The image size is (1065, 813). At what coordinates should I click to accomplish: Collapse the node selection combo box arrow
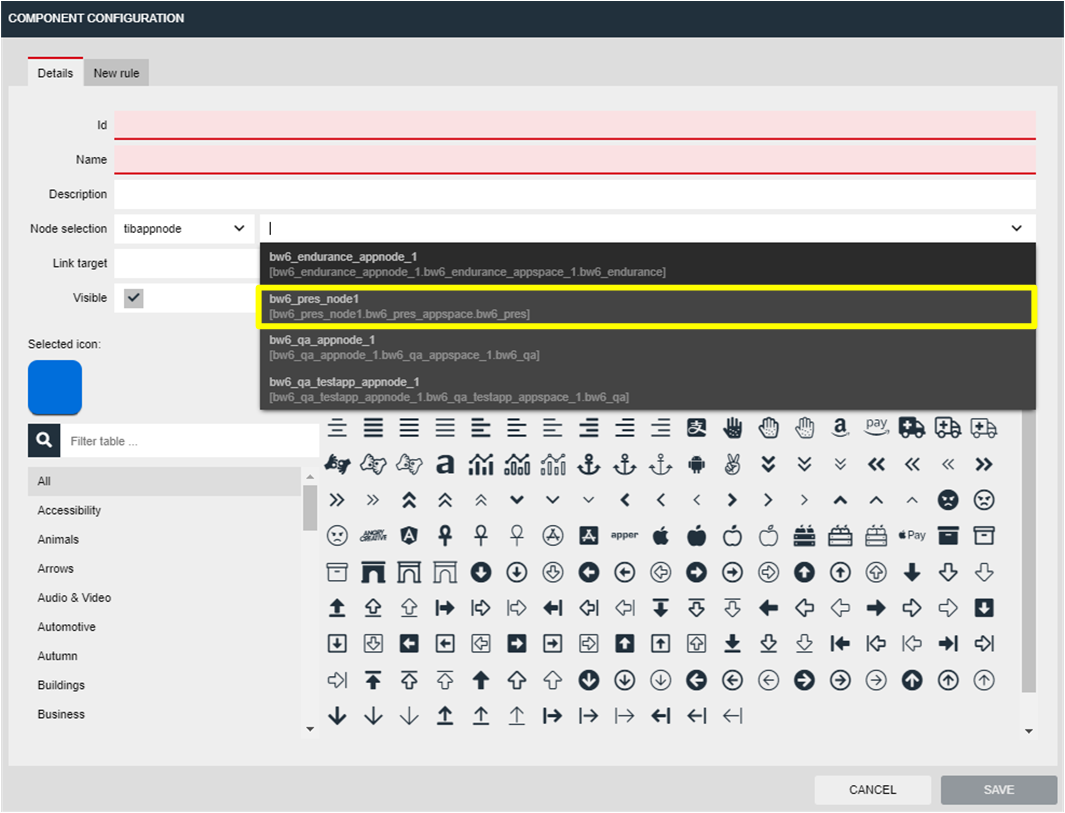[x=1016, y=228]
